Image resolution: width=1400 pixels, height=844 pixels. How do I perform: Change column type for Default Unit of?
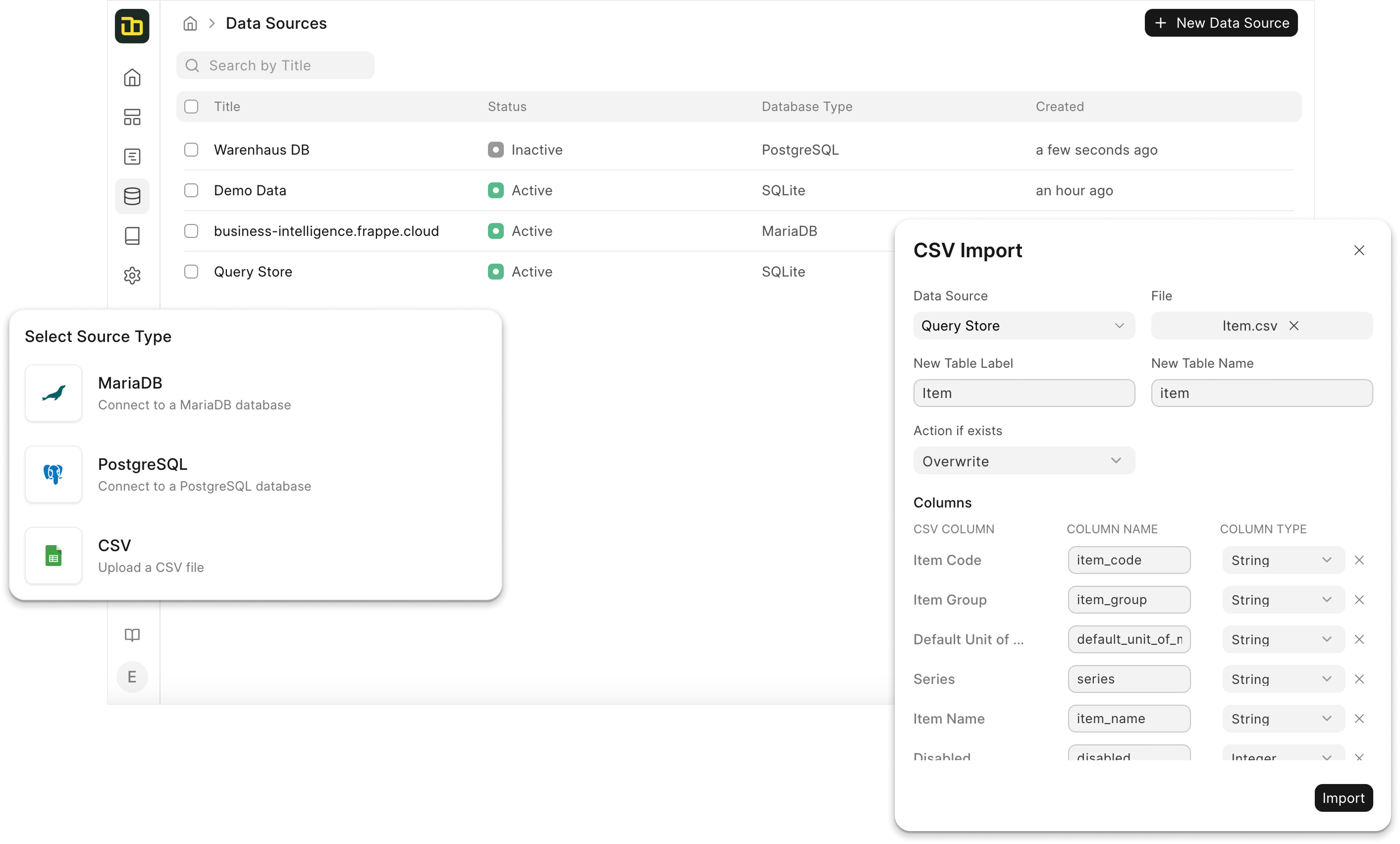pos(1283,639)
